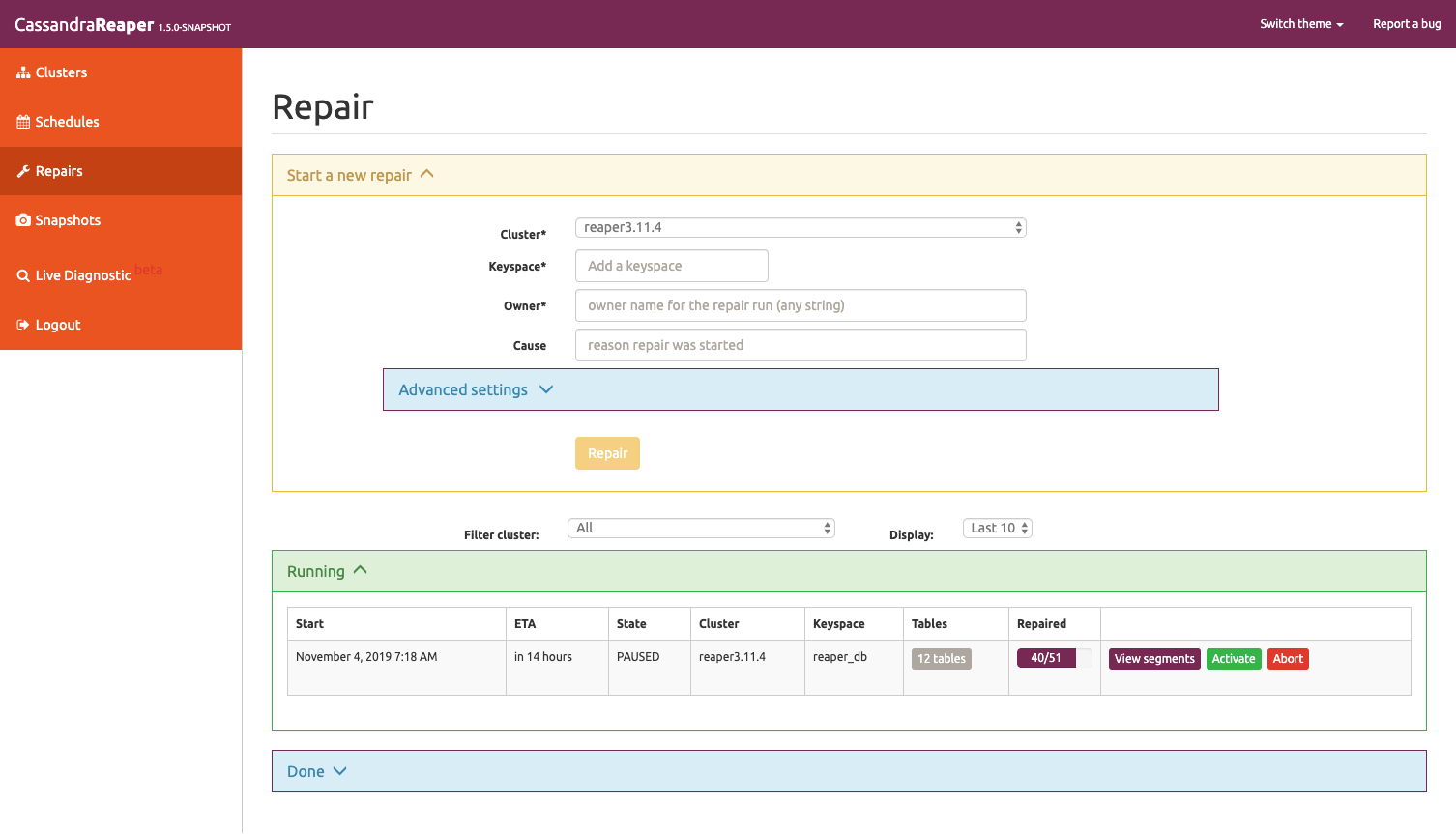Click View segments for reaper_db repair
The height and width of the screenshot is (834, 1456).
click(1154, 659)
